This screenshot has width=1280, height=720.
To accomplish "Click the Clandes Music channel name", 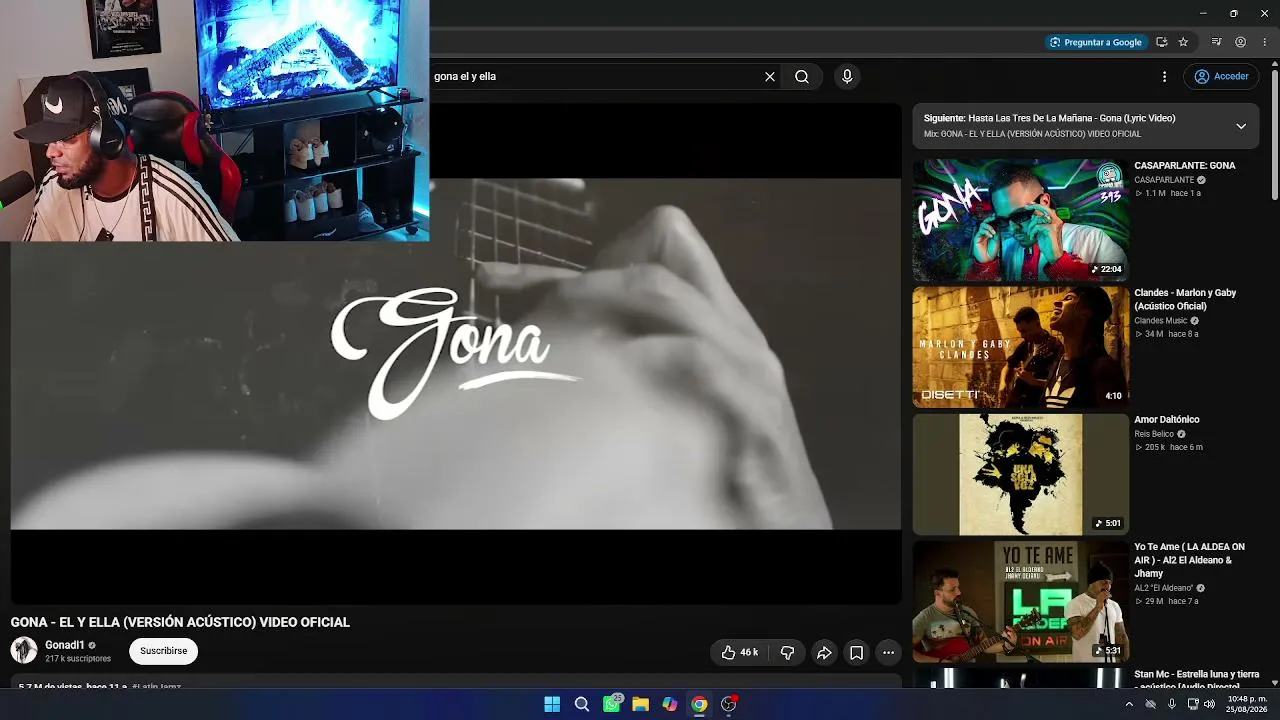I will (1160, 321).
